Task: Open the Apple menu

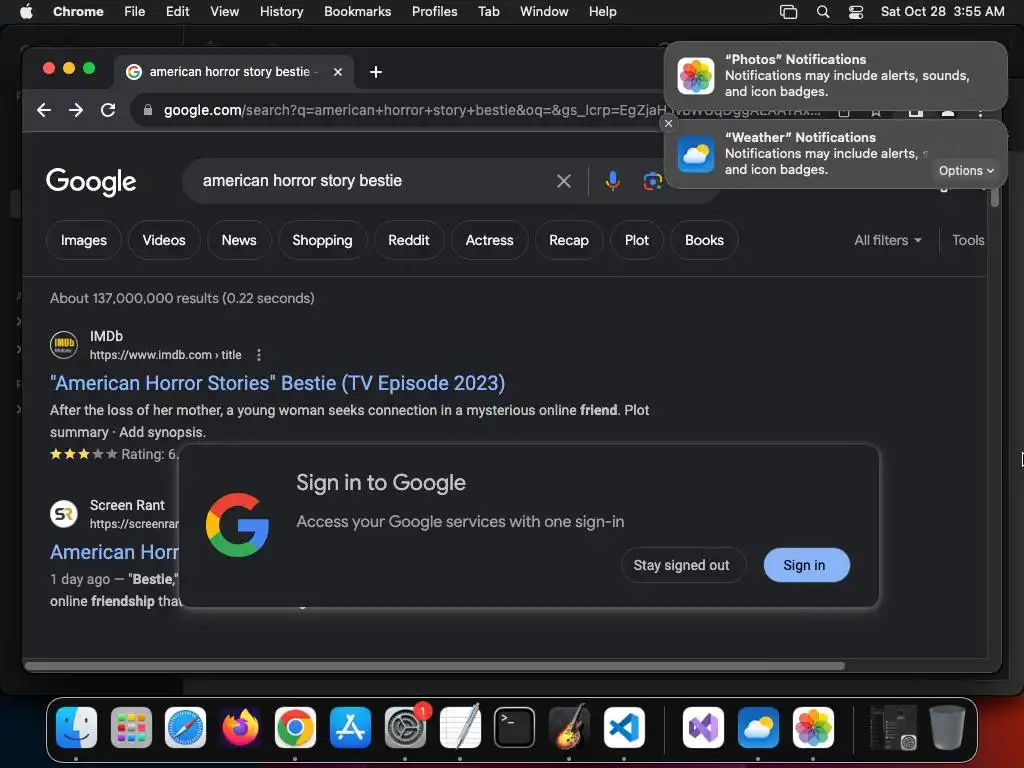Action: tap(26, 11)
